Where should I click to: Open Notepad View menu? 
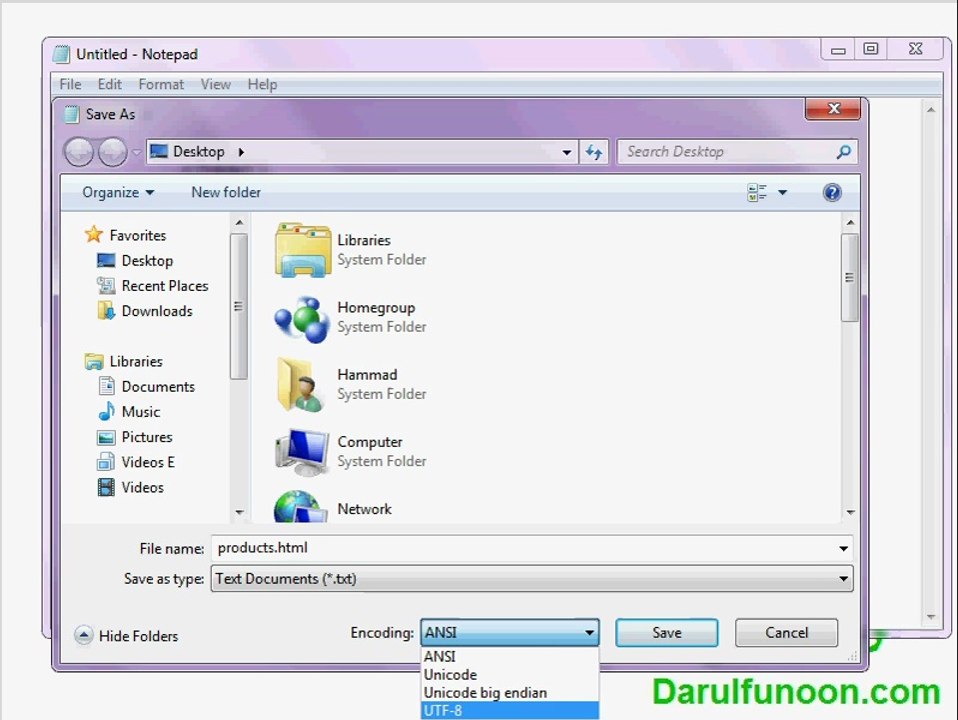click(x=216, y=84)
